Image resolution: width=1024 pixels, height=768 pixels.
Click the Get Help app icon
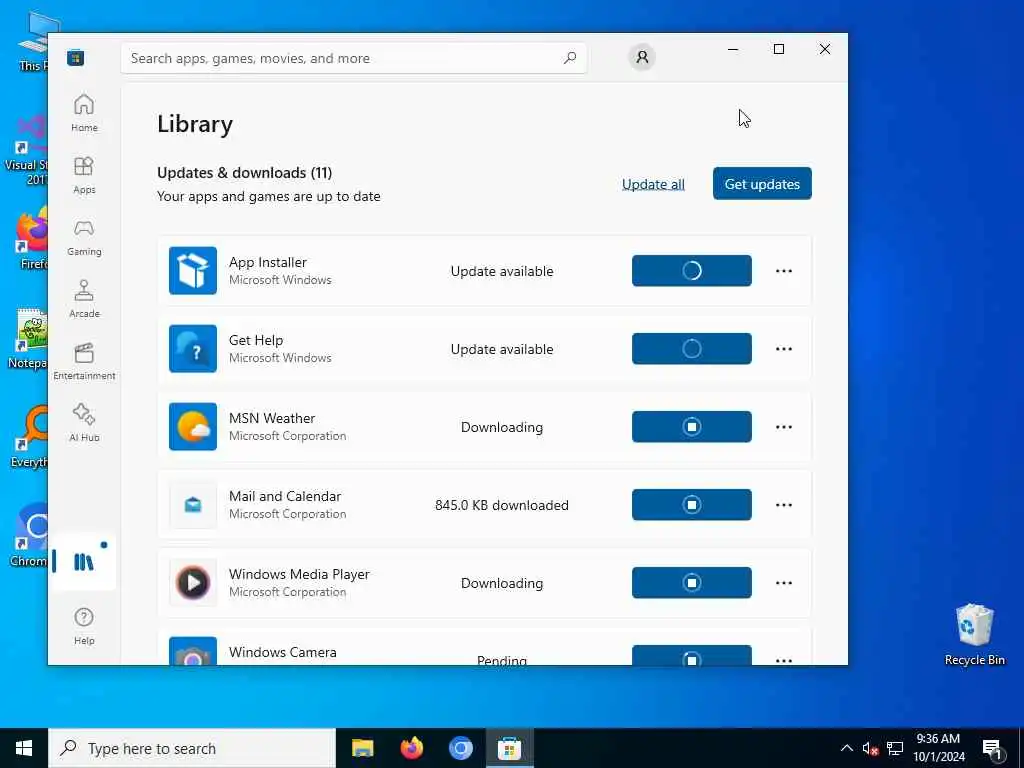pyautogui.click(x=193, y=349)
